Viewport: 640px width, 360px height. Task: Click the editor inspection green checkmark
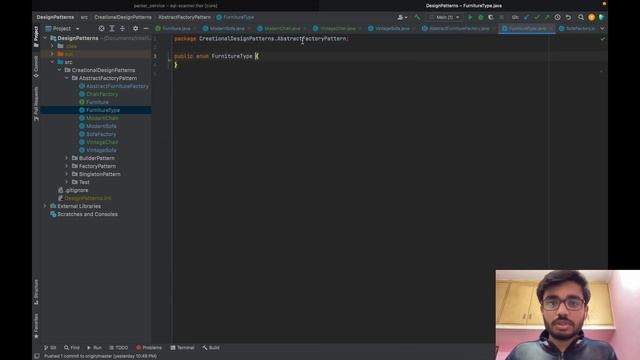click(x=603, y=39)
